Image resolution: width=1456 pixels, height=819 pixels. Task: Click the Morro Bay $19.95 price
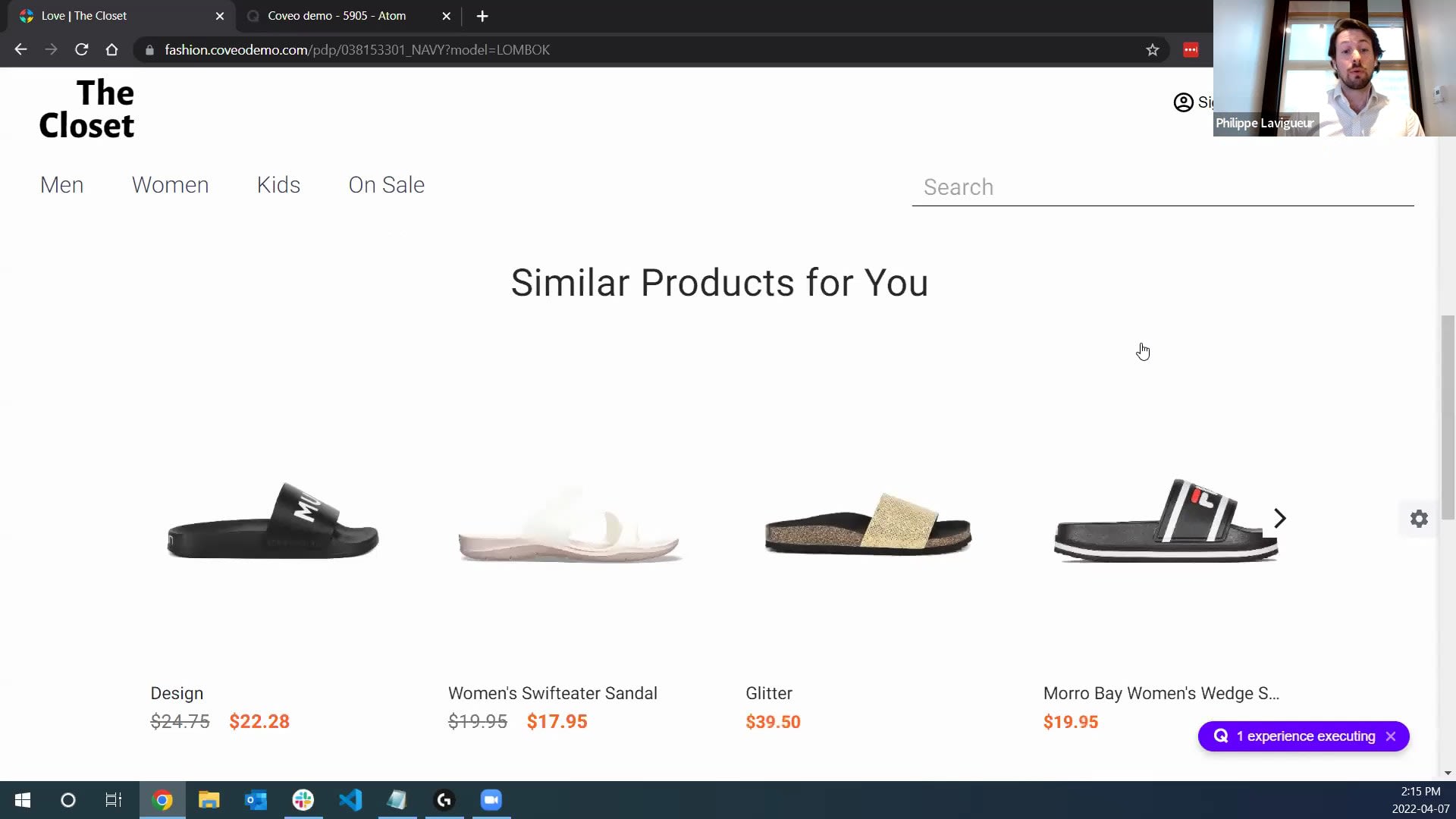(x=1071, y=722)
